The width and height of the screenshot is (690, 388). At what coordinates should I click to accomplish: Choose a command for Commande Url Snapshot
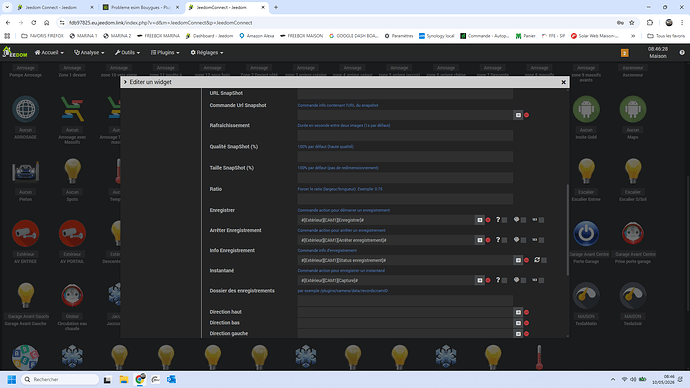pos(518,115)
